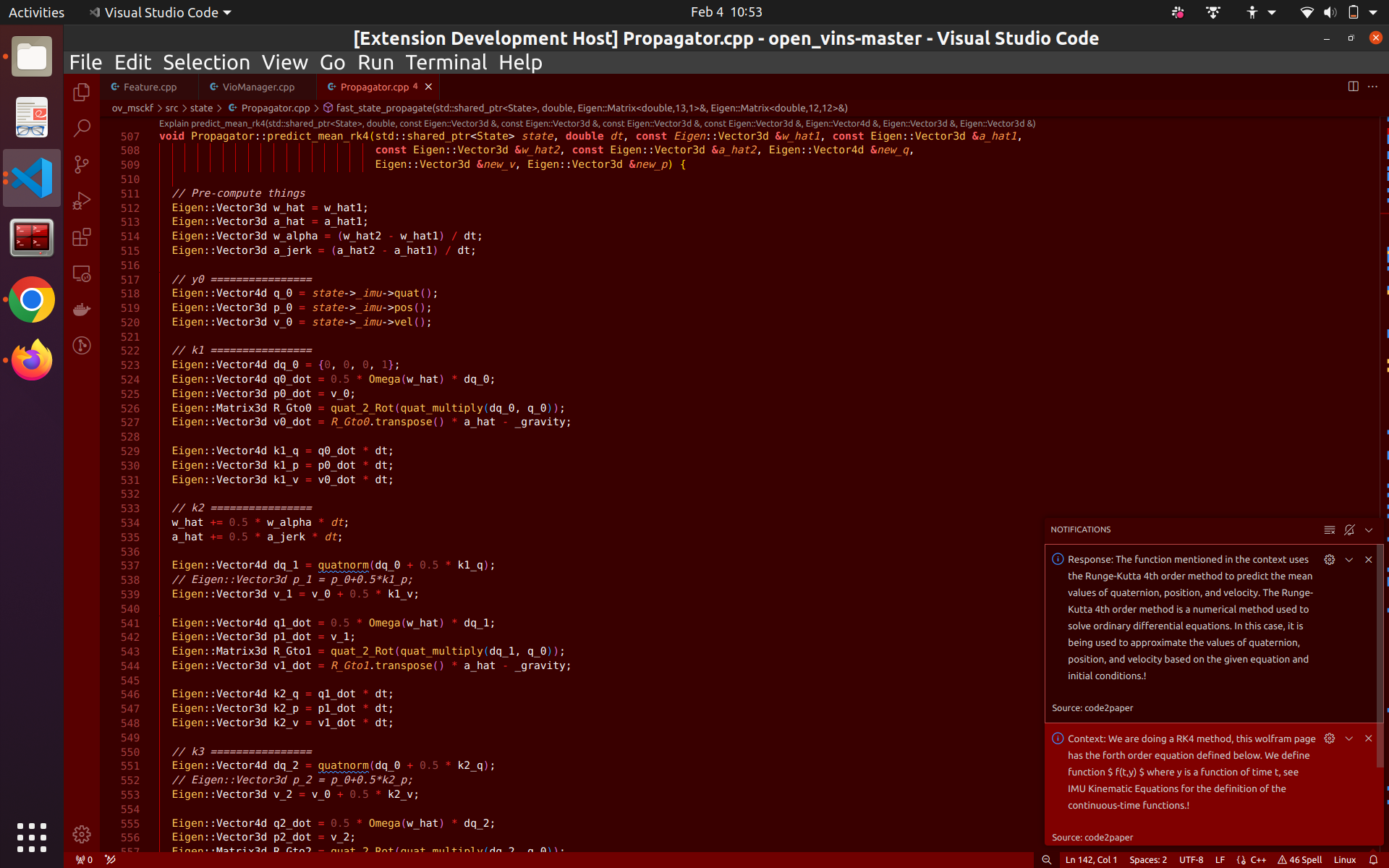Screen dimensions: 1389x868
Task: Toggle Do Not Disturb mode for notifications
Action: click(1349, 530)
